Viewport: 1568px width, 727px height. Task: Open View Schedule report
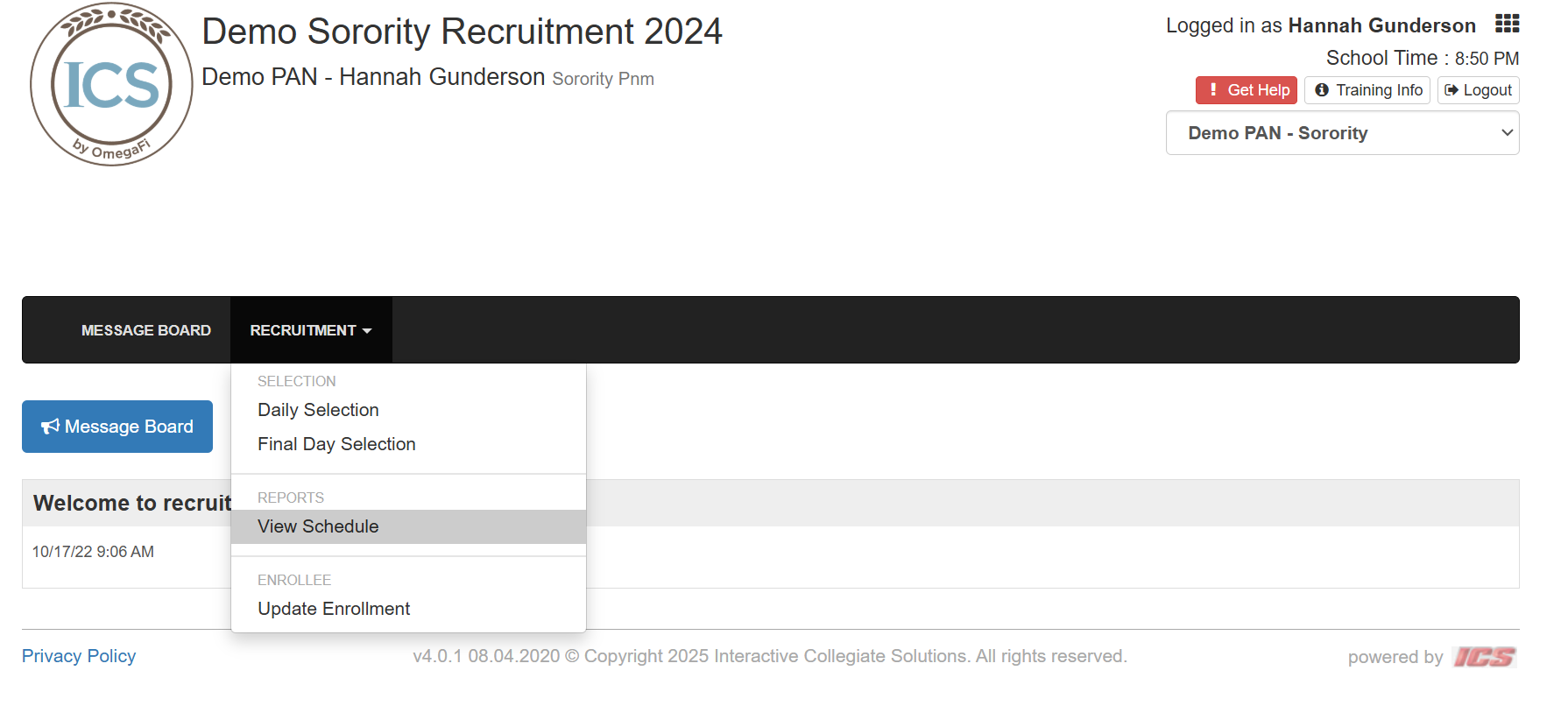(318, 526)
